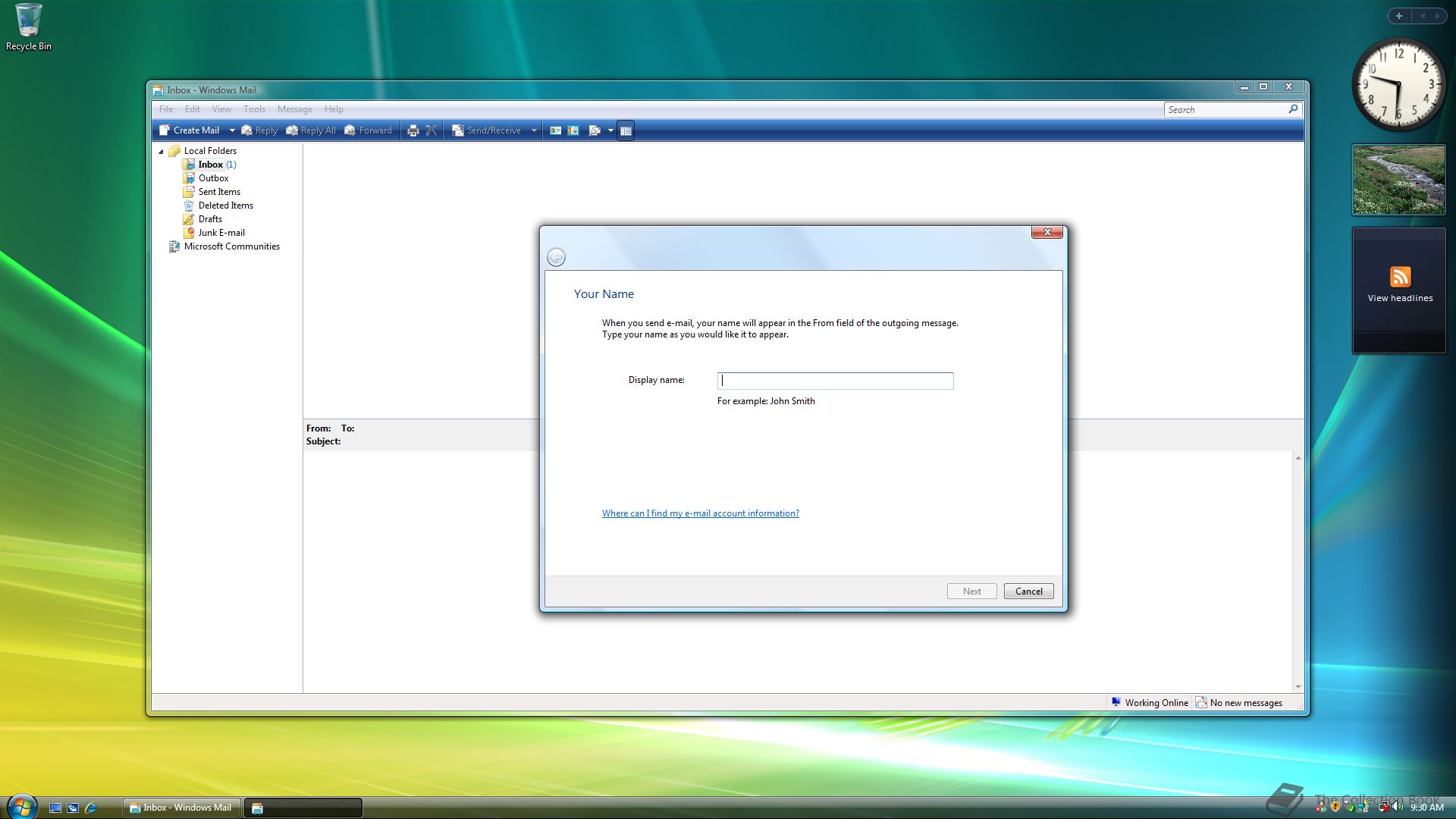This screenshot has height=819, width=1456.
Task: Click Inbox - Windows Mail taskbar button
Action: [x=181, y=808]
